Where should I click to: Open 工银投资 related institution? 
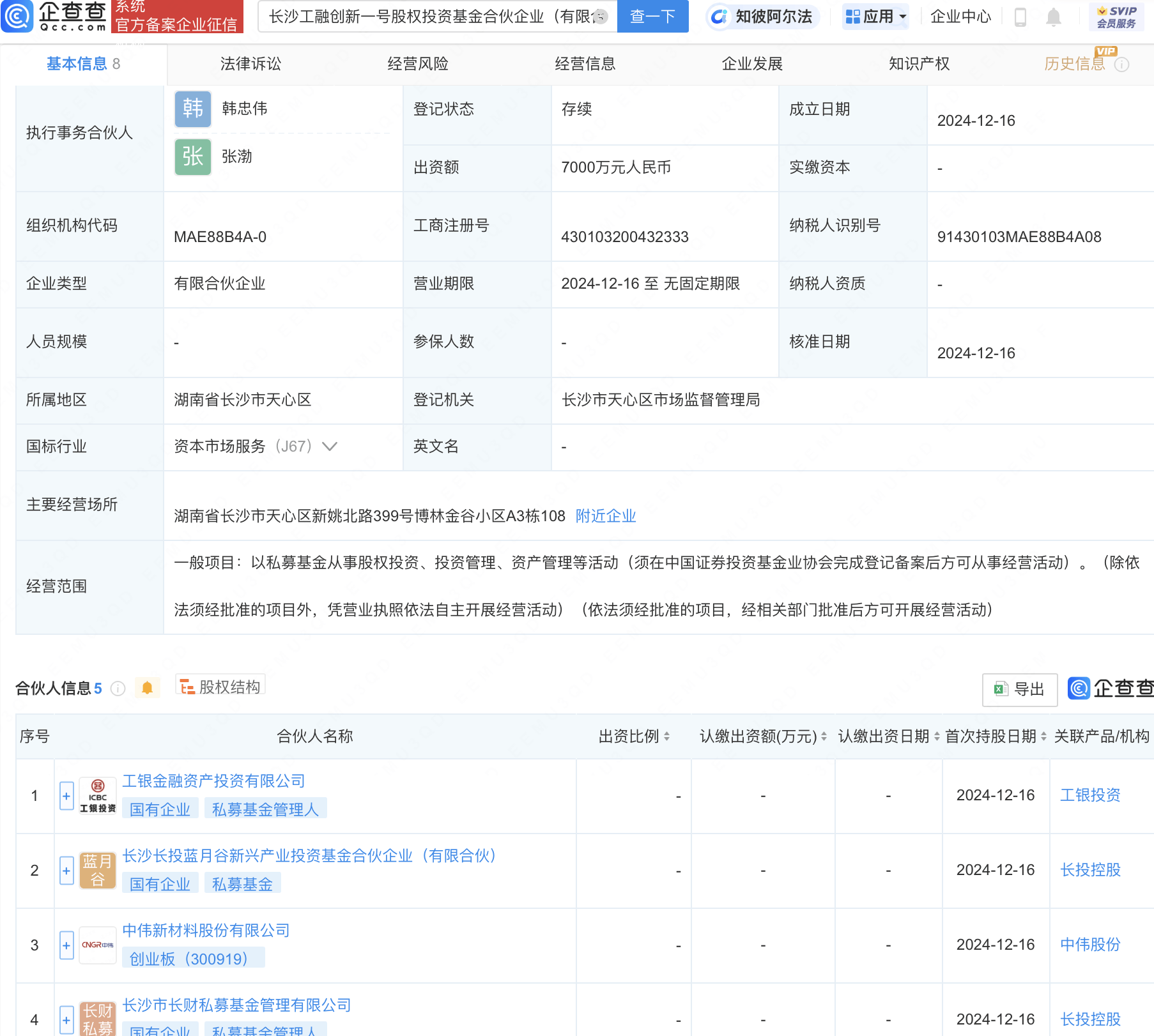click(x=1090, y=795)
